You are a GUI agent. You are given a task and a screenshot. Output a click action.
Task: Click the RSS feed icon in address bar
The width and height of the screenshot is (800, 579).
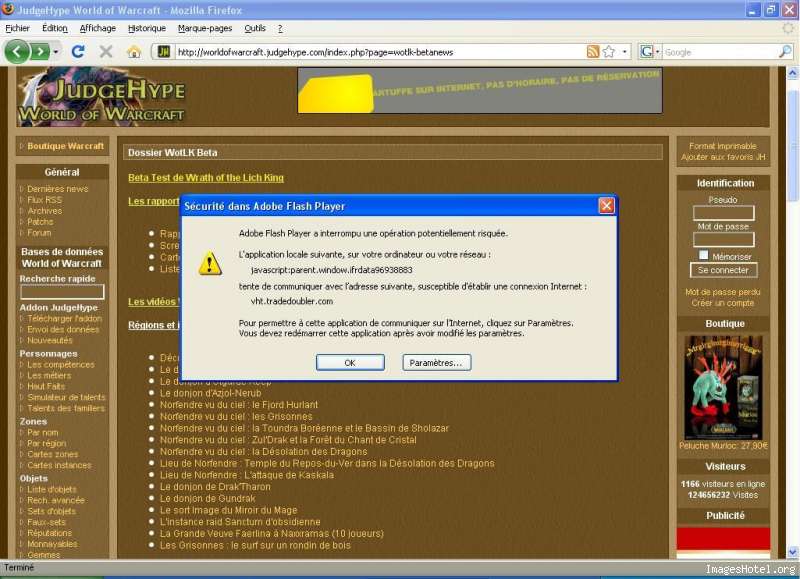tap(593, 51)
